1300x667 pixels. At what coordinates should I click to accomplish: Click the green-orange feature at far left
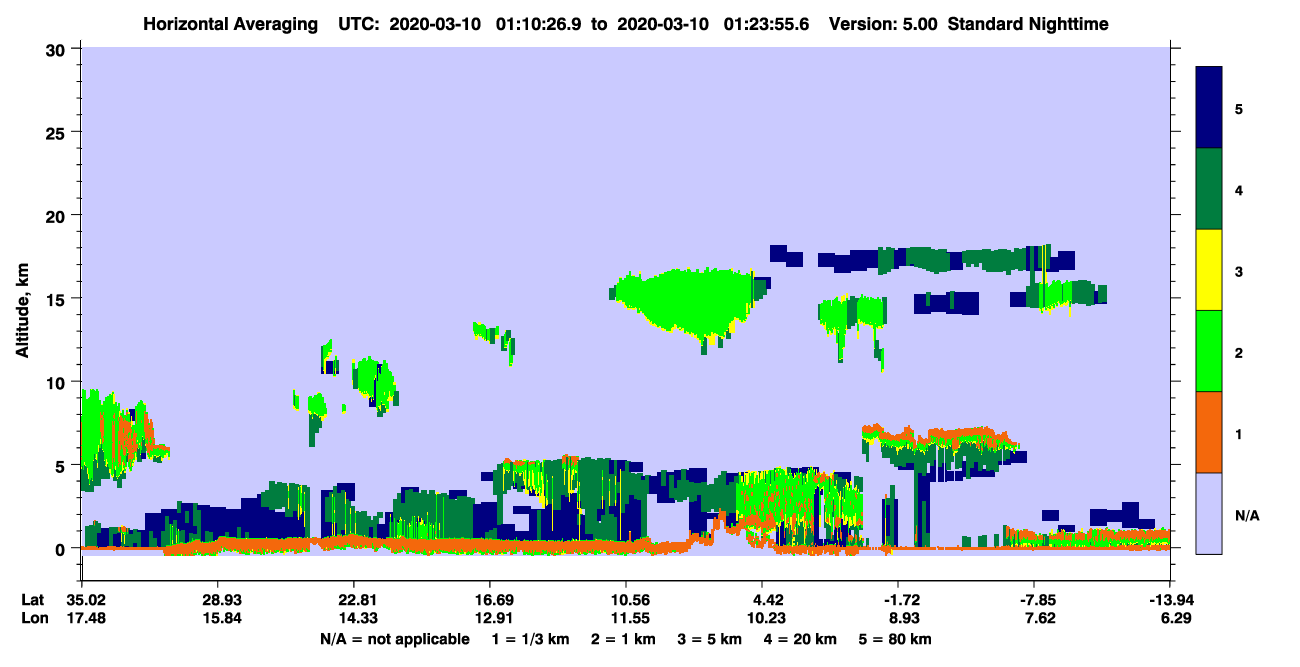coord(118,437)
